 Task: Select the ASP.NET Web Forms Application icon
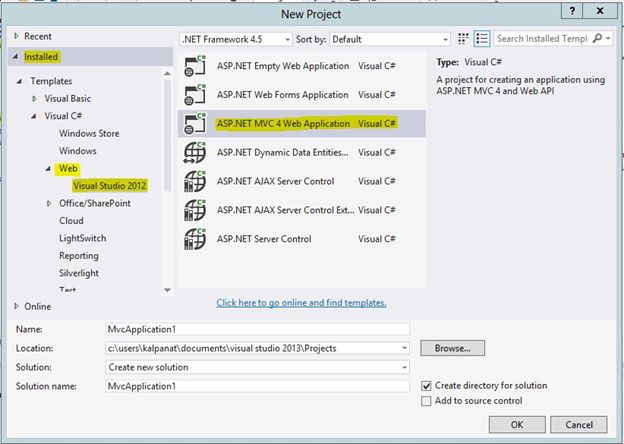pyautogui.click(x=195, y=95)
